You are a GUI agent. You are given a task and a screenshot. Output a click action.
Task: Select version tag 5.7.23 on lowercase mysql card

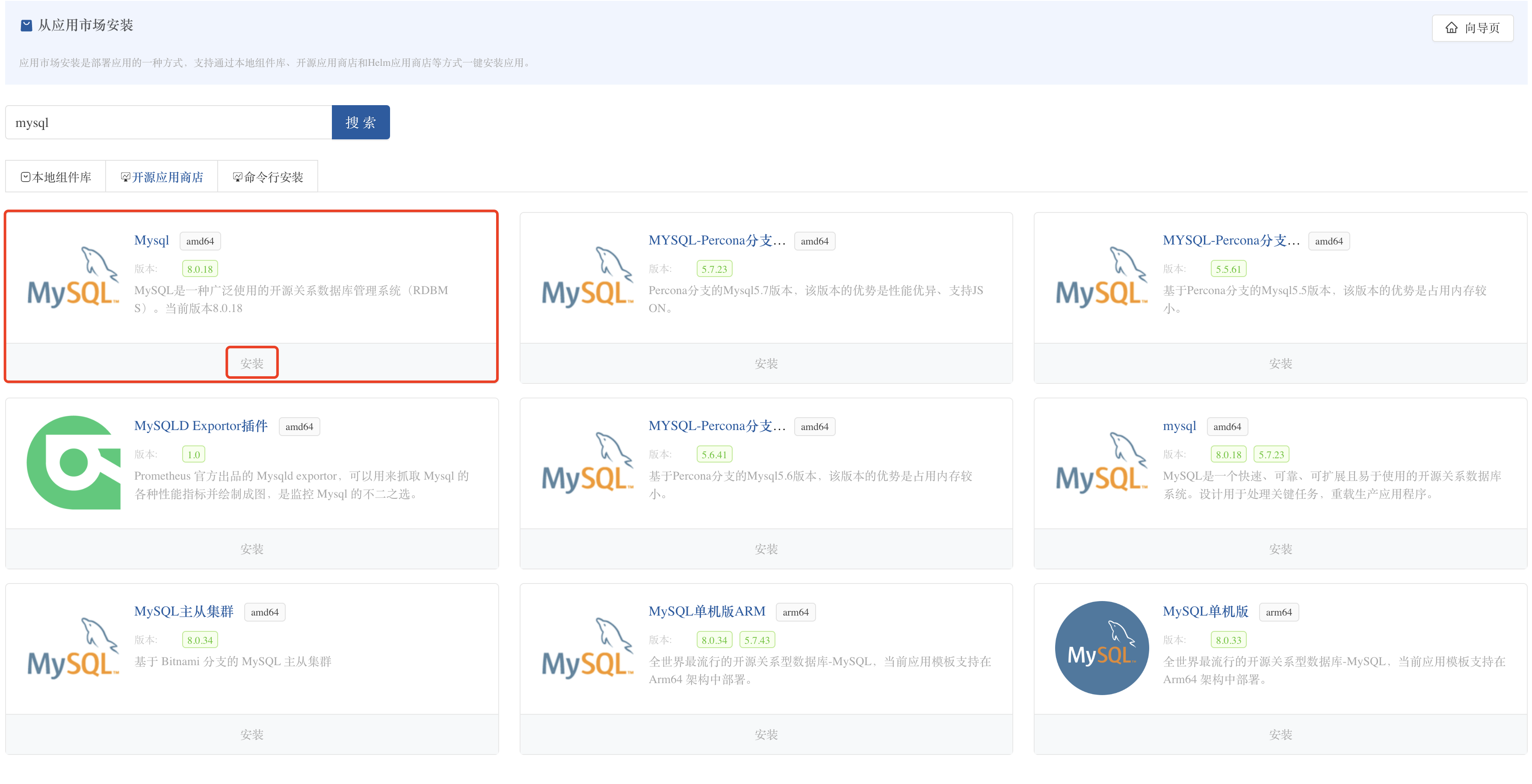coord(1271,455)
